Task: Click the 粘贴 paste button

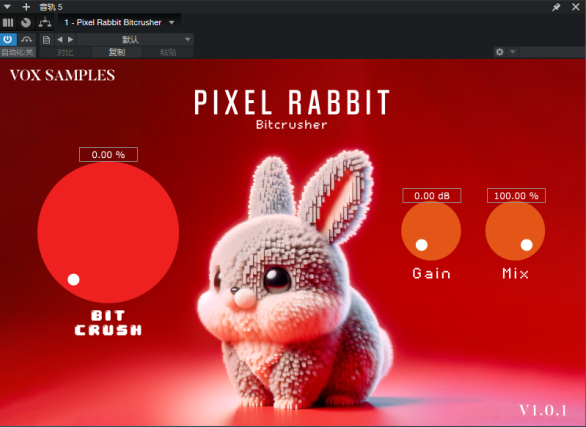Action: click(x=168, y=52)
